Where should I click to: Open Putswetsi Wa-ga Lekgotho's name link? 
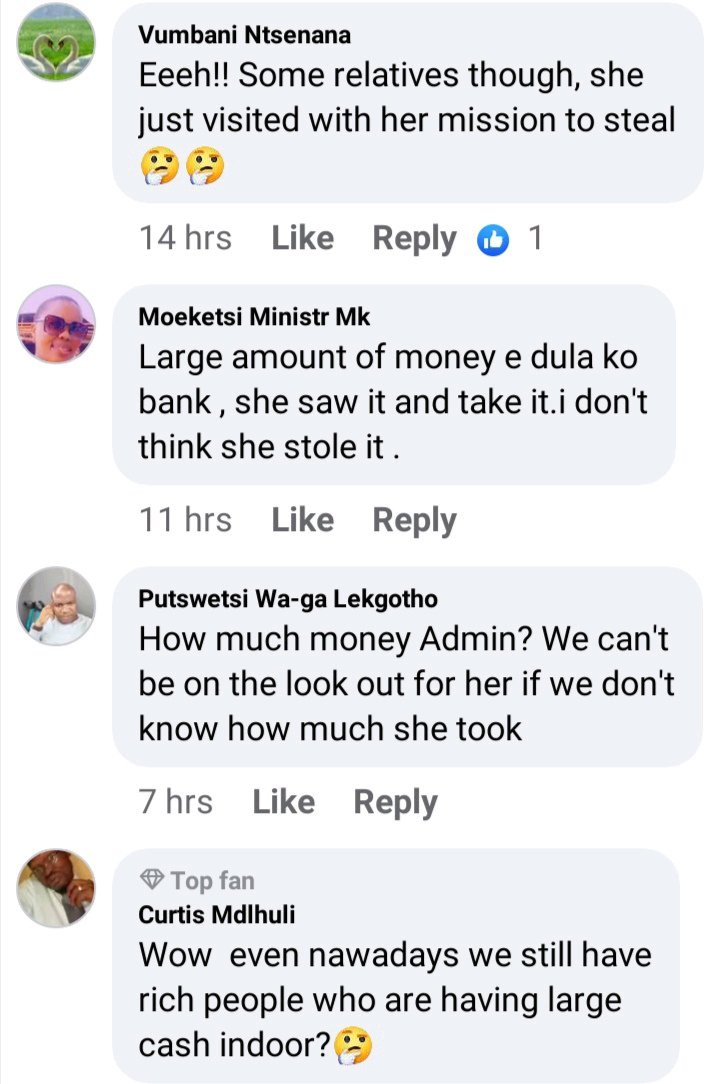(x=288, y=599)
